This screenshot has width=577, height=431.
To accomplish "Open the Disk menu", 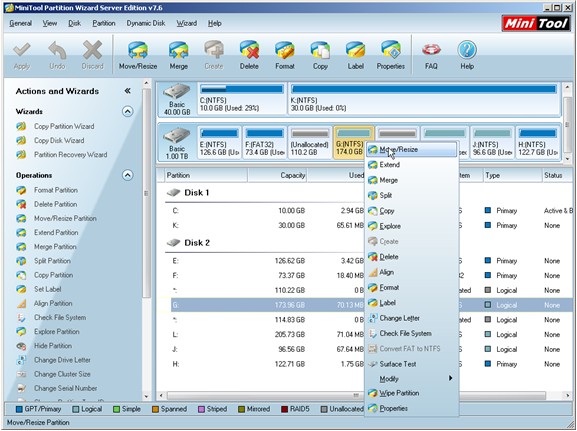I will pos(74,23).
